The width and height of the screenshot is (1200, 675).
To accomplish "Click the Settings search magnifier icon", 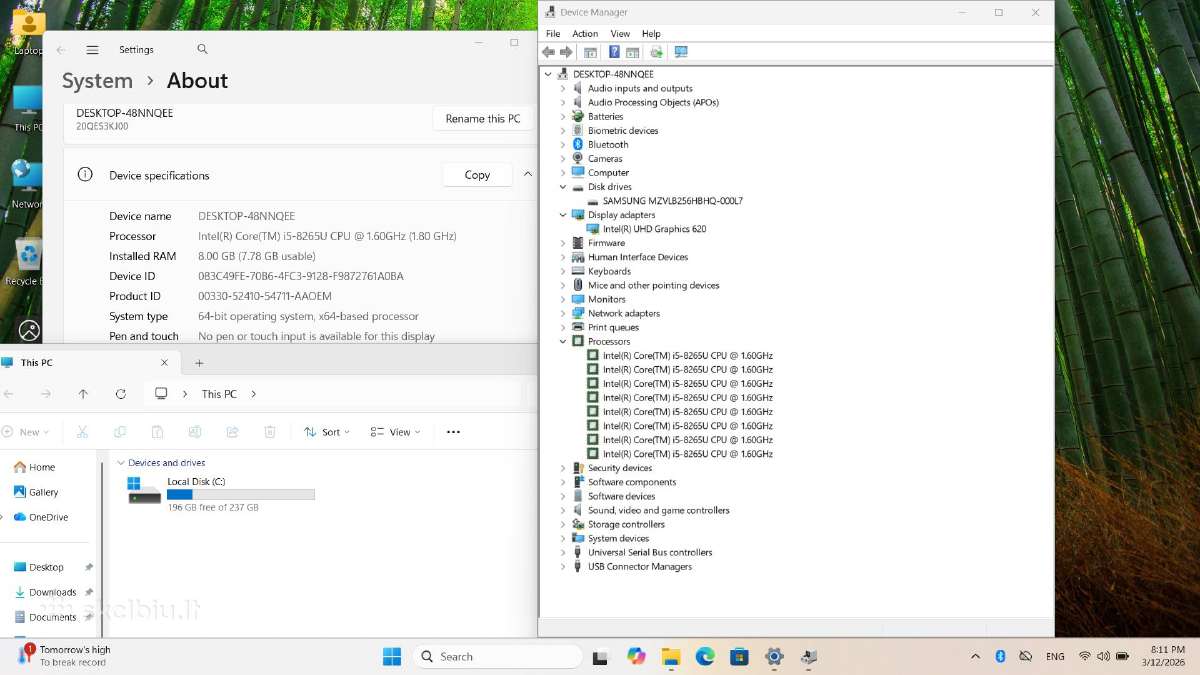I will (x=202, y=49).
